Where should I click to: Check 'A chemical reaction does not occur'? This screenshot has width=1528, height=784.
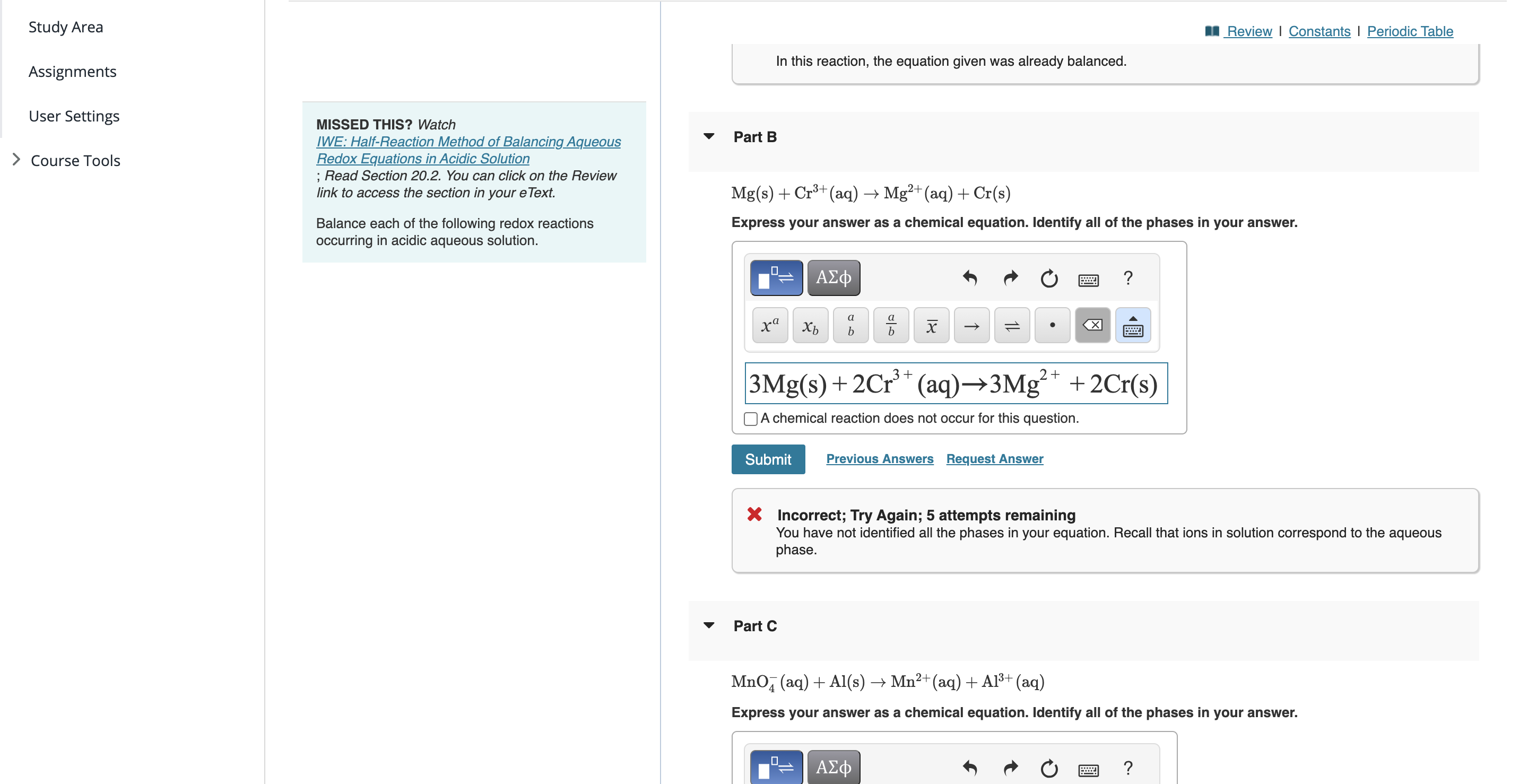point(750,419)
